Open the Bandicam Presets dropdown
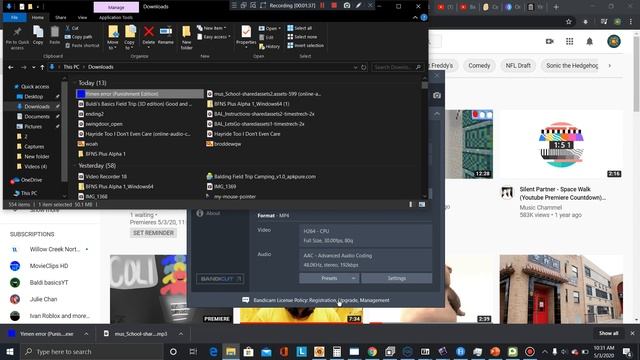Viewport: 640px width, 360px height. coord(329,278)
